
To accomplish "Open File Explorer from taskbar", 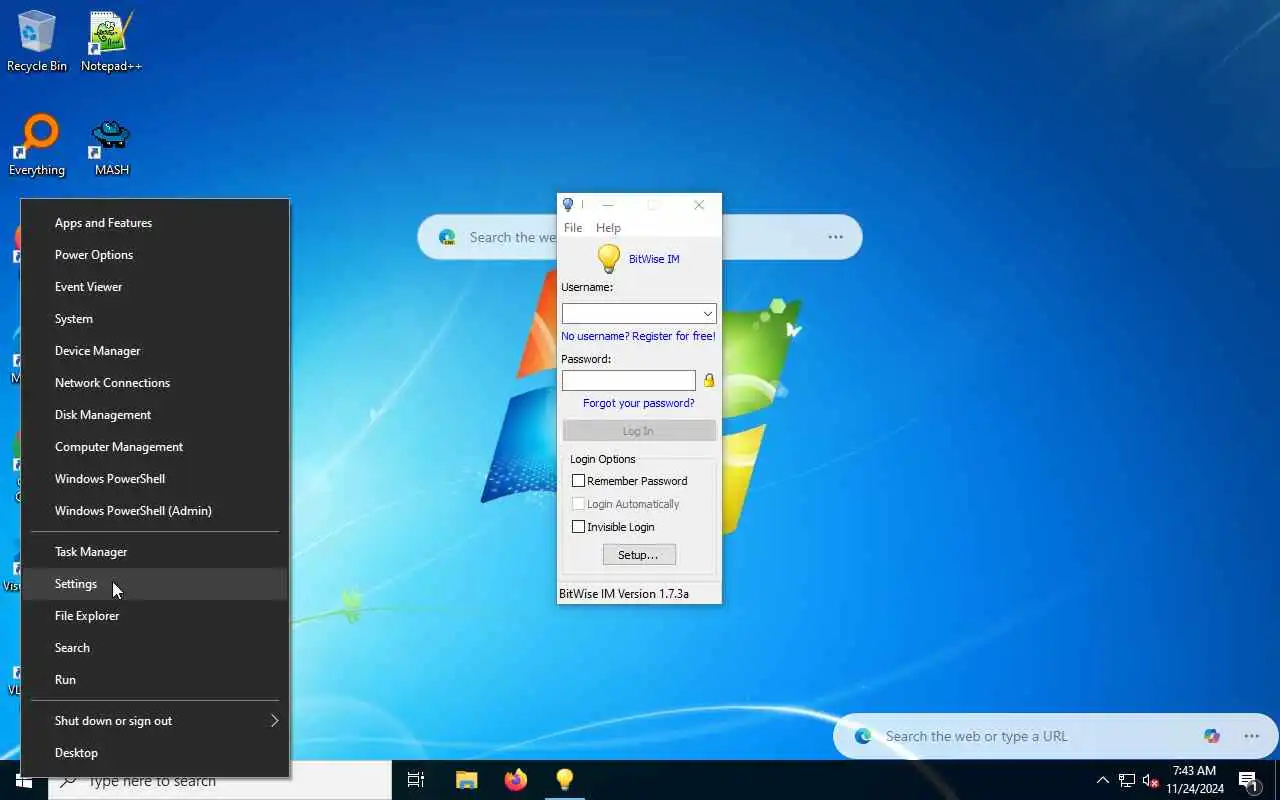I will coord(466,780).
